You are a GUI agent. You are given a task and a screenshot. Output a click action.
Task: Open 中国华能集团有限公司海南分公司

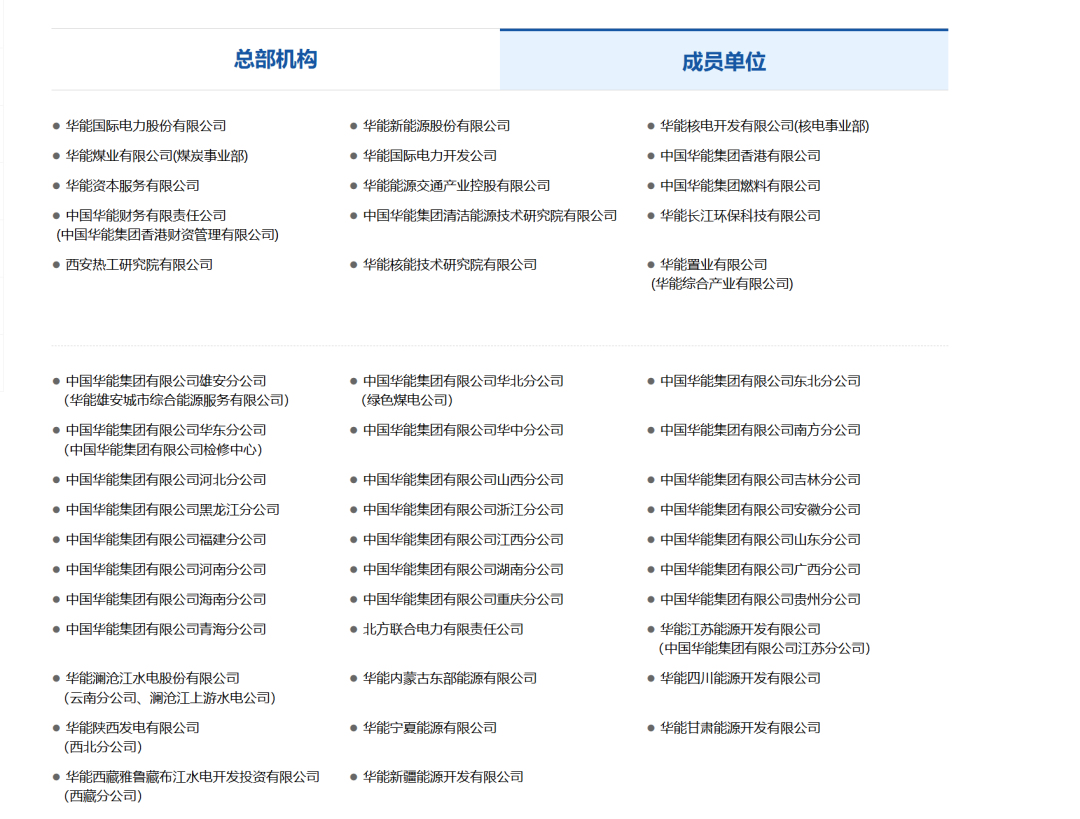pyautogui.click(x=166, y=599)
